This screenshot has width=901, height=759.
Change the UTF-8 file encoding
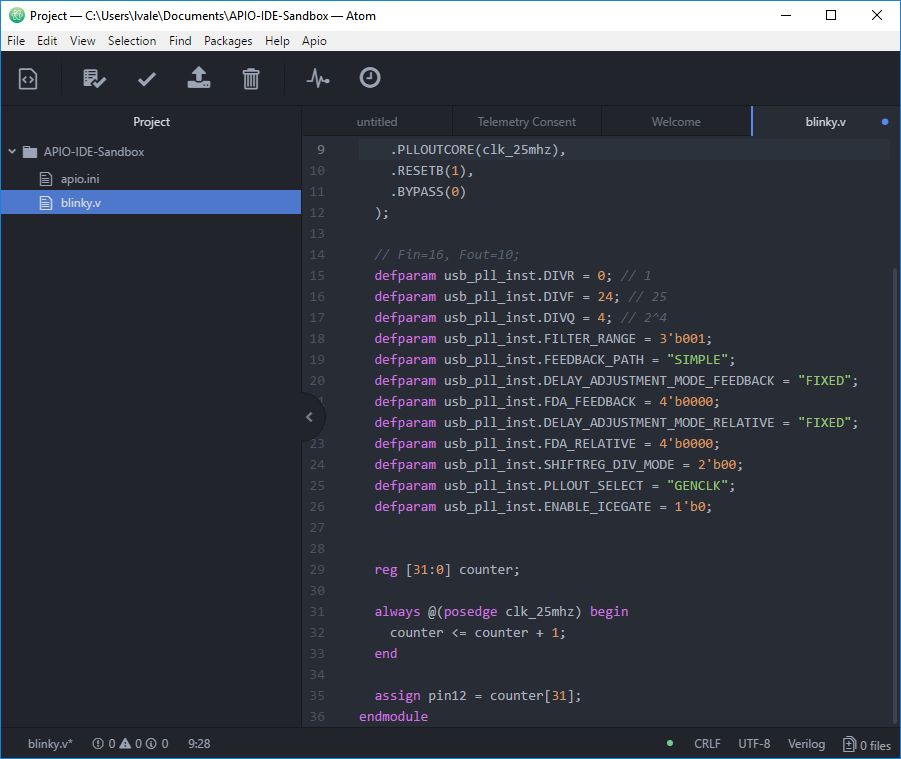click(754, 744)
